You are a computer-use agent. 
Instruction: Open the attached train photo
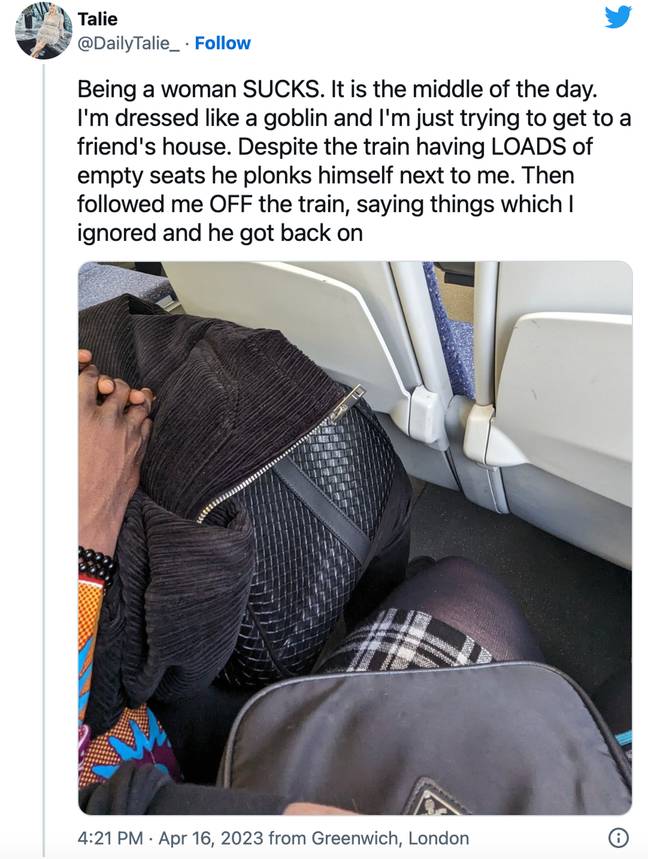[355, 537]
